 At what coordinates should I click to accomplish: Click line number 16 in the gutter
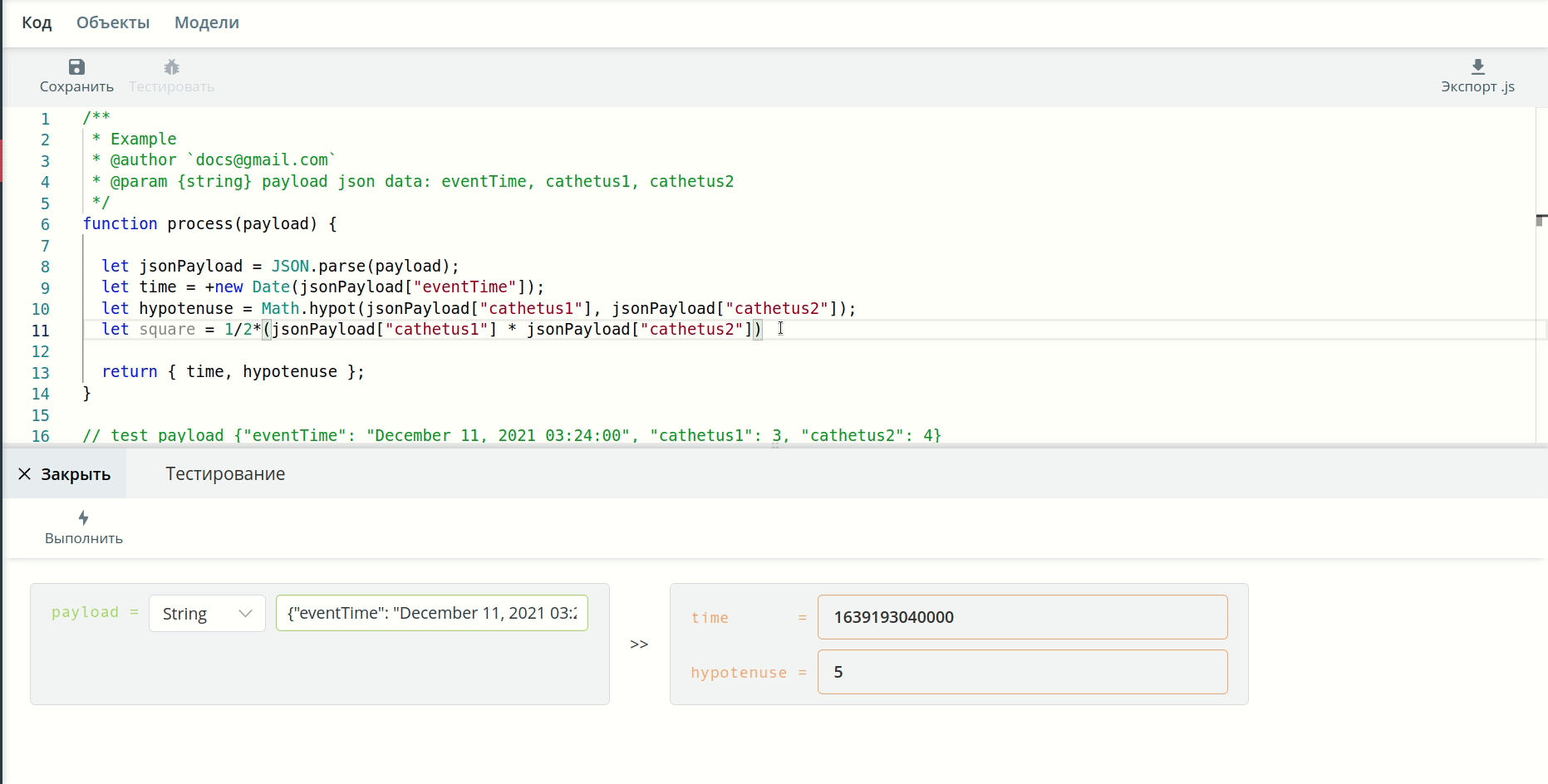(x=41, y=435)
